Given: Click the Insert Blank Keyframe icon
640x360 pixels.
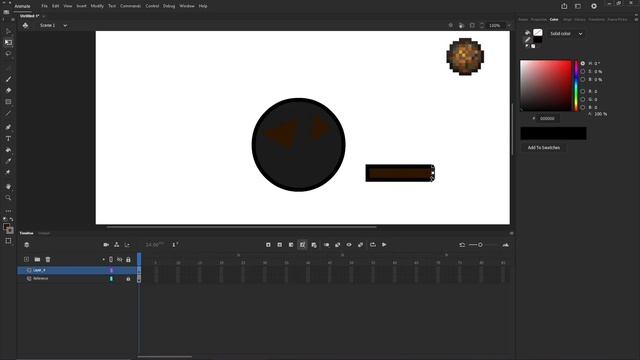Looking at the screenshot, I should [x=280, y=244].
